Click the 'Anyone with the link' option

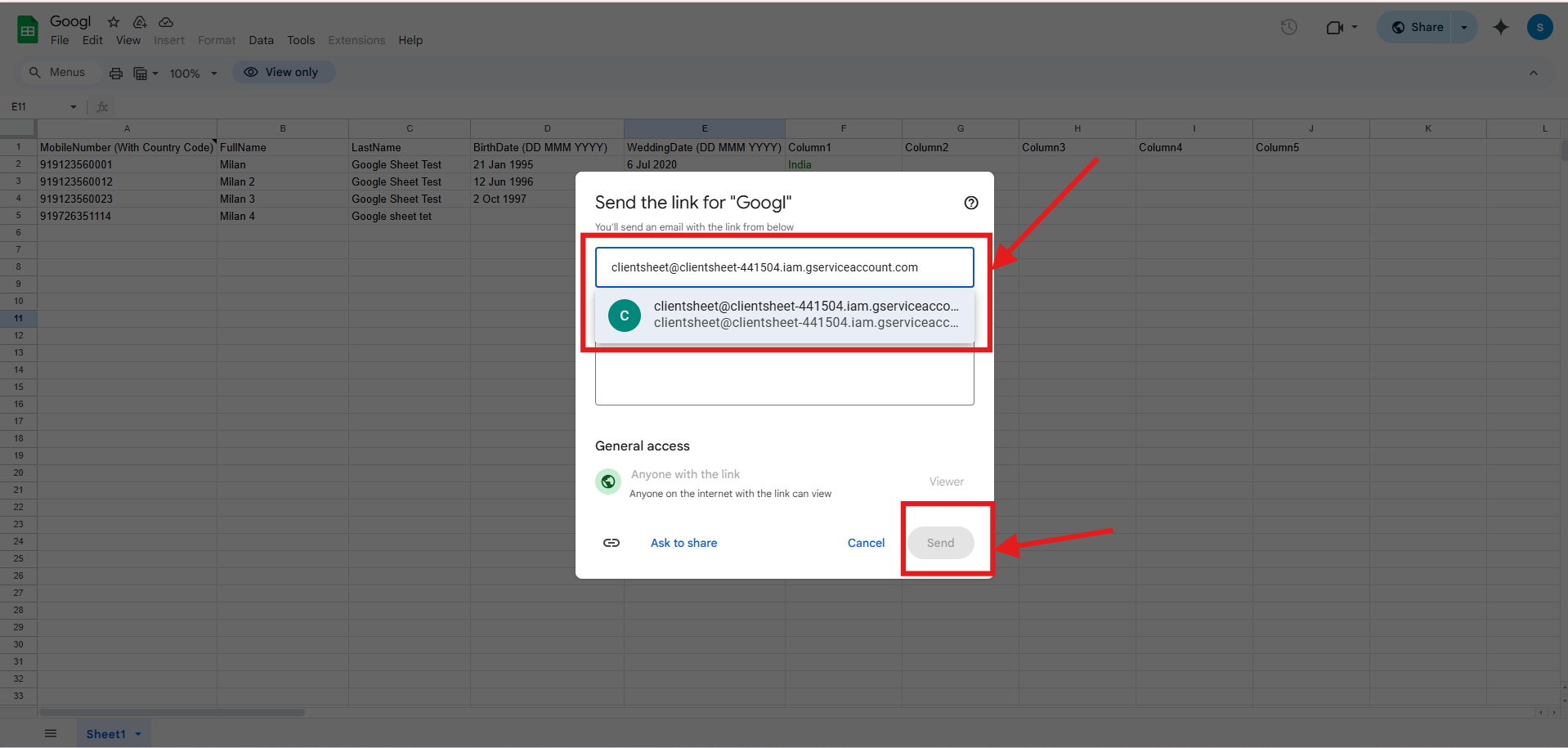(x=685, y=474)
